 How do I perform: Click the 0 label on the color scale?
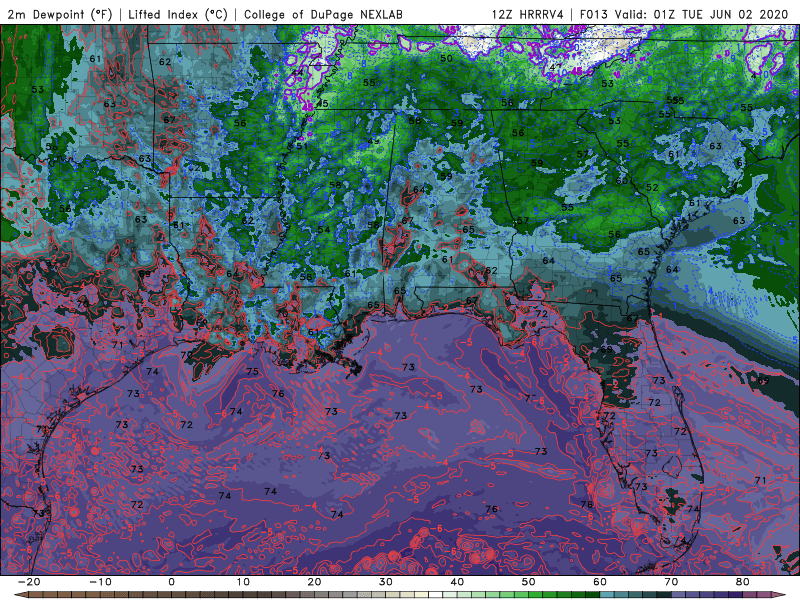click(171, 582)
